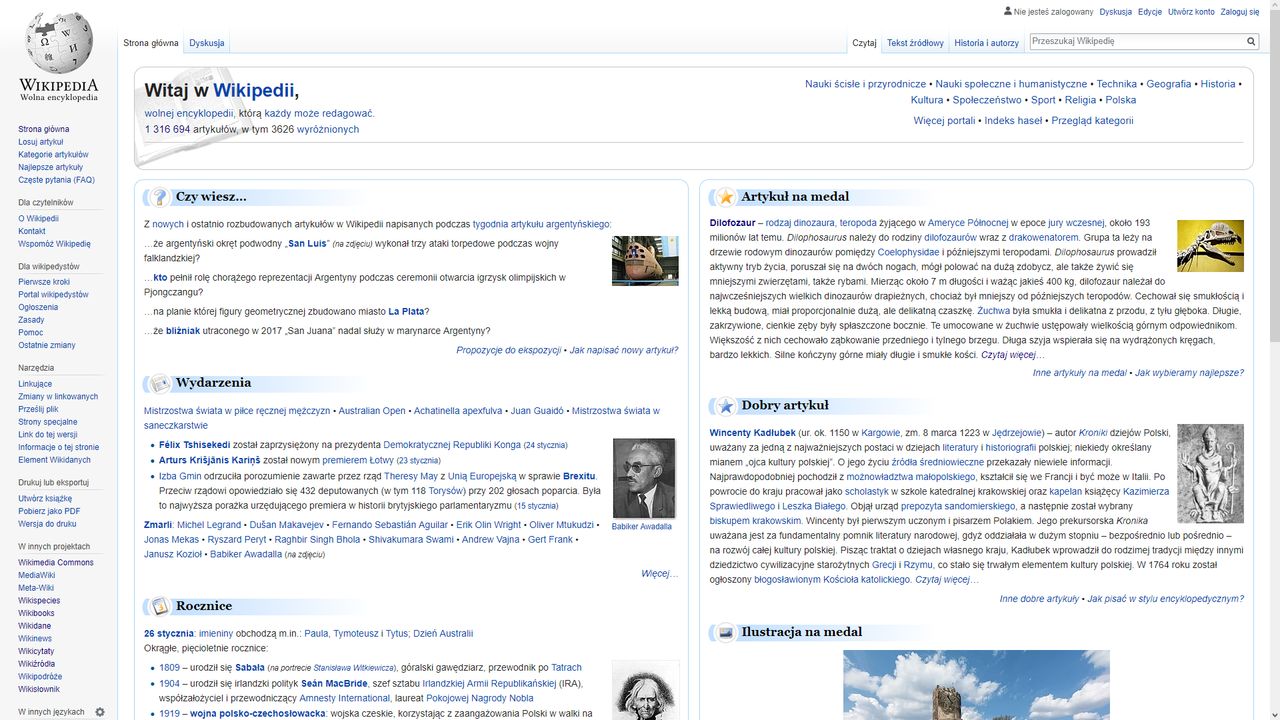Screen dimensions: 1280x720
Task: Click the gold star 'Artykuł na medal' icon
Action: coord(726,197)
